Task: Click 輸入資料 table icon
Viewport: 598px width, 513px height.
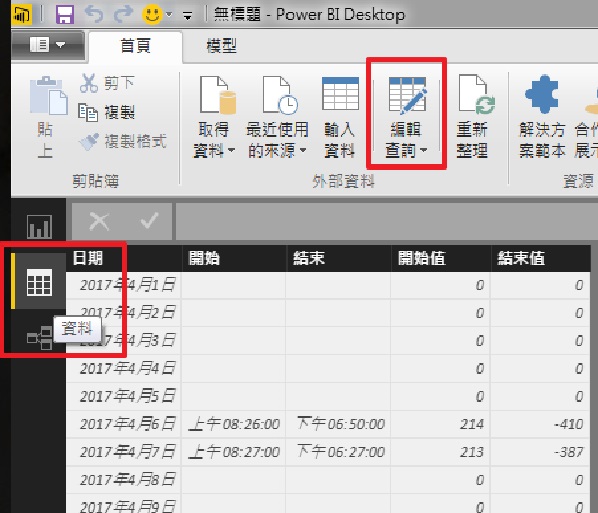Action: point(340,117)
